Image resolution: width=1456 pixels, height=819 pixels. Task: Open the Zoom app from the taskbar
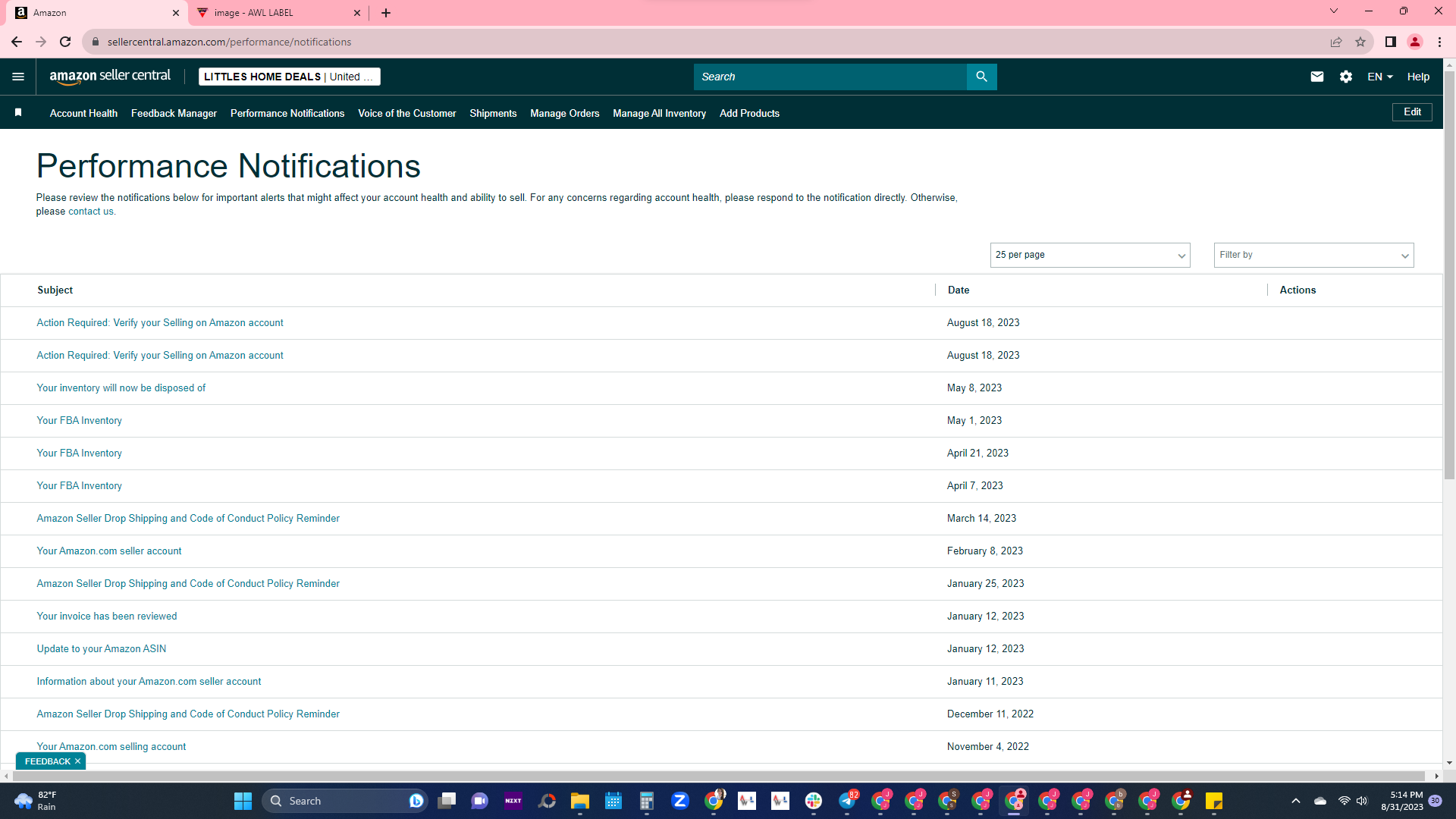pyautogui.click(x=680, y=801)
